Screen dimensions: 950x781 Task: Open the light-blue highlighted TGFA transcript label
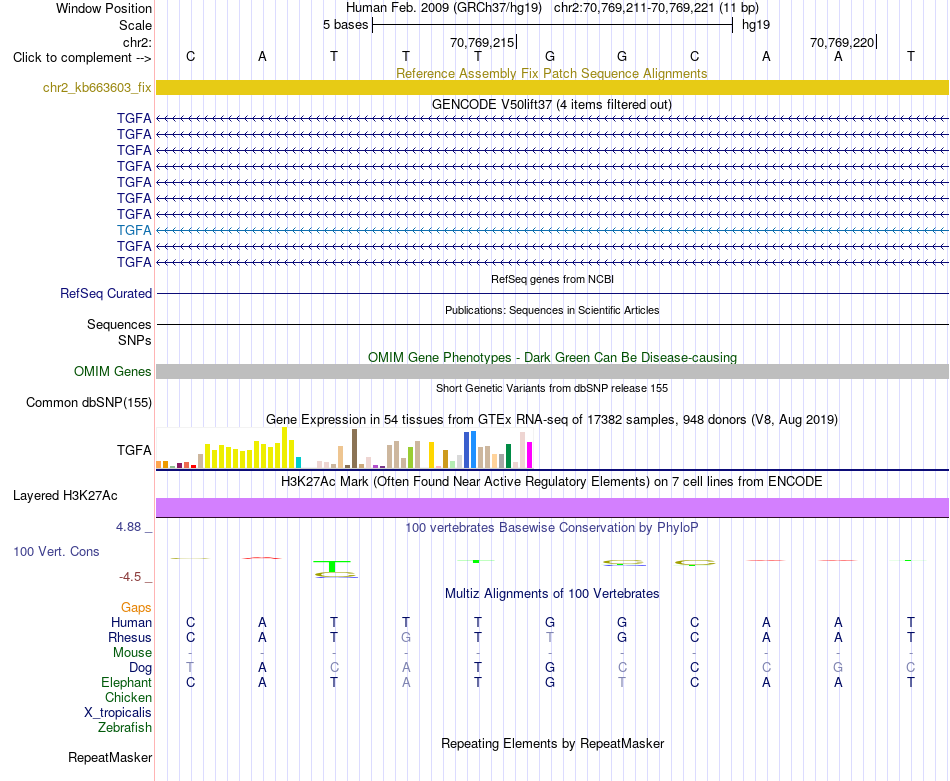pos(134,230)
